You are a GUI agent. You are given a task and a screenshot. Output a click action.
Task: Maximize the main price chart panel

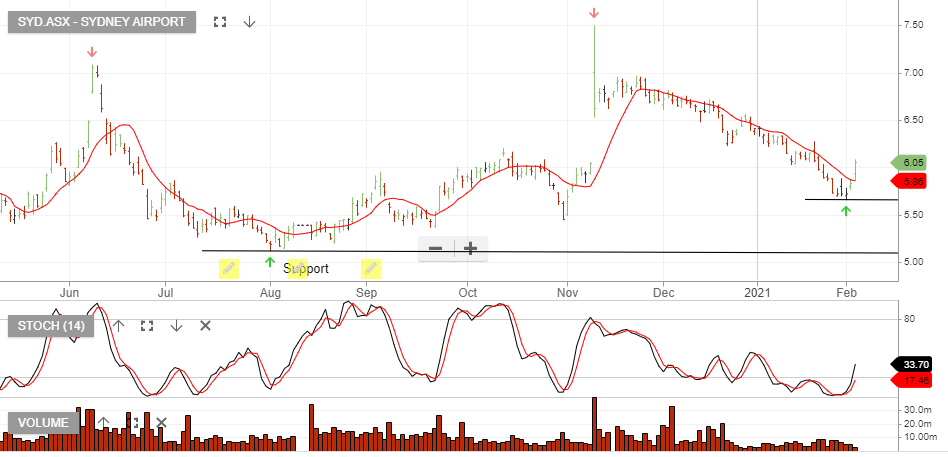[220, 22]
